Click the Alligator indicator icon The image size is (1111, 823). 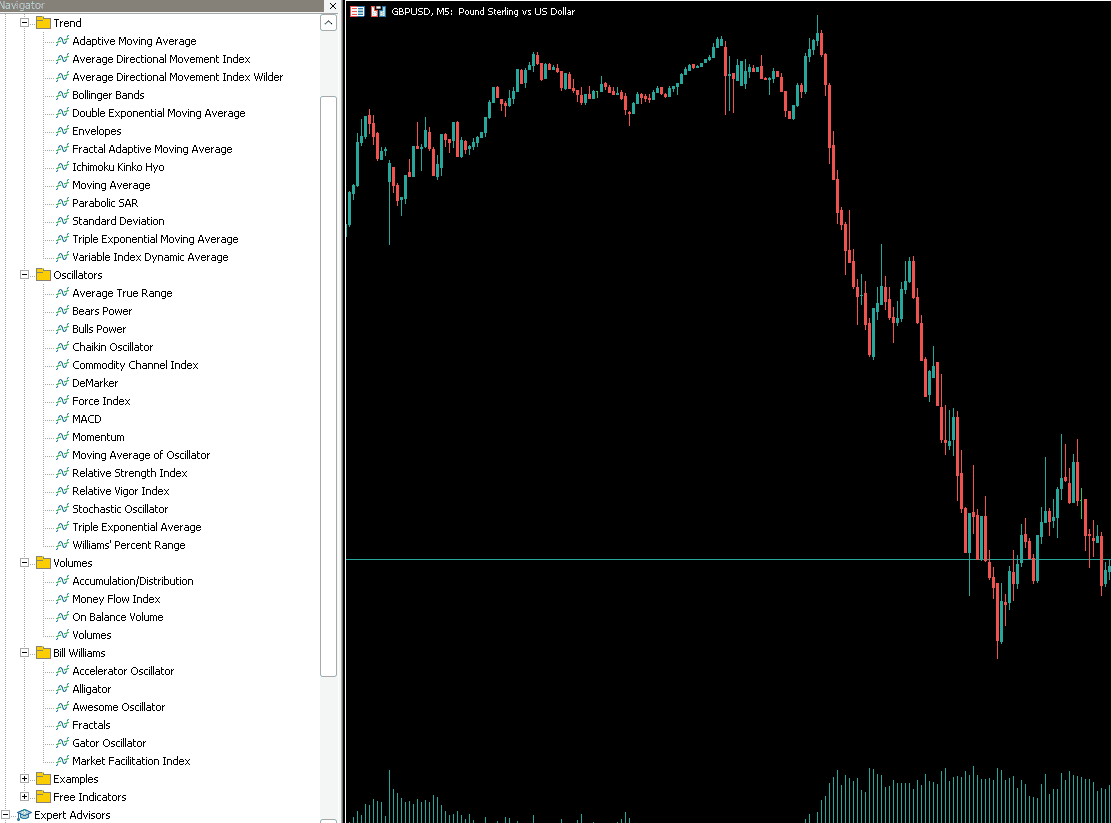point(62,689)
